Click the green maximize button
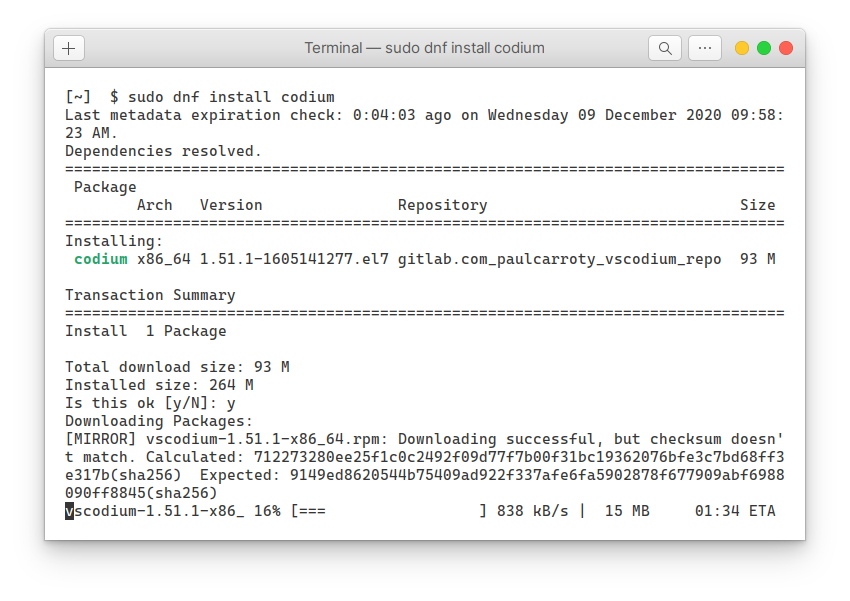 click(764, 47)
